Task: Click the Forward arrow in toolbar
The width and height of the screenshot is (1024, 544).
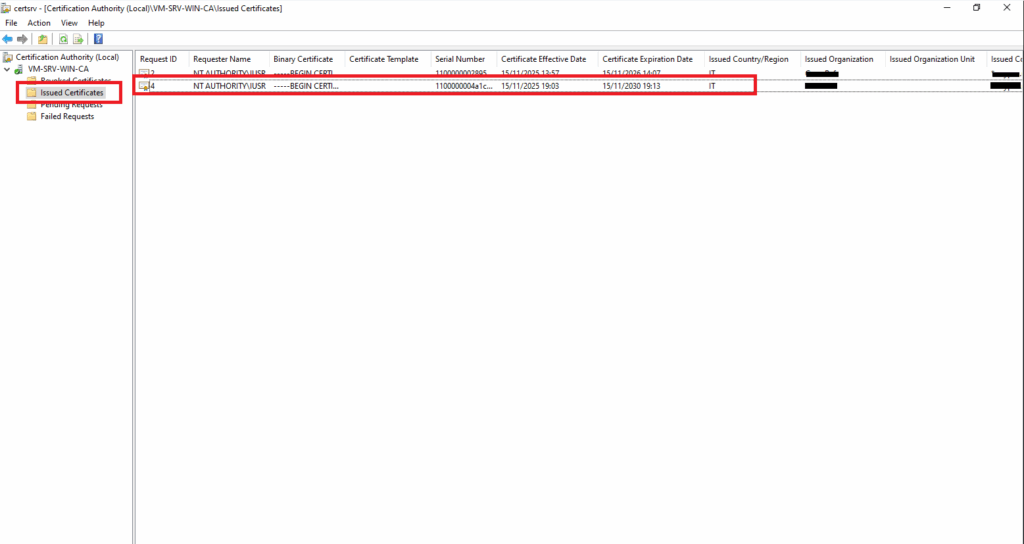Action: pyautogui.click(x=22, y=39)
